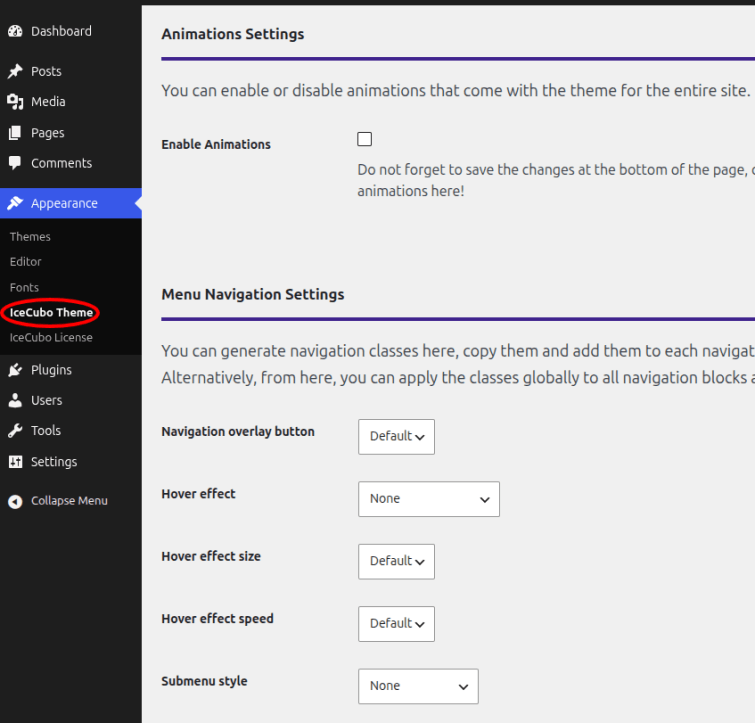Click the Animations Settings heading
755x723 pixels.
pyautogui.click(x=233, y=34)
